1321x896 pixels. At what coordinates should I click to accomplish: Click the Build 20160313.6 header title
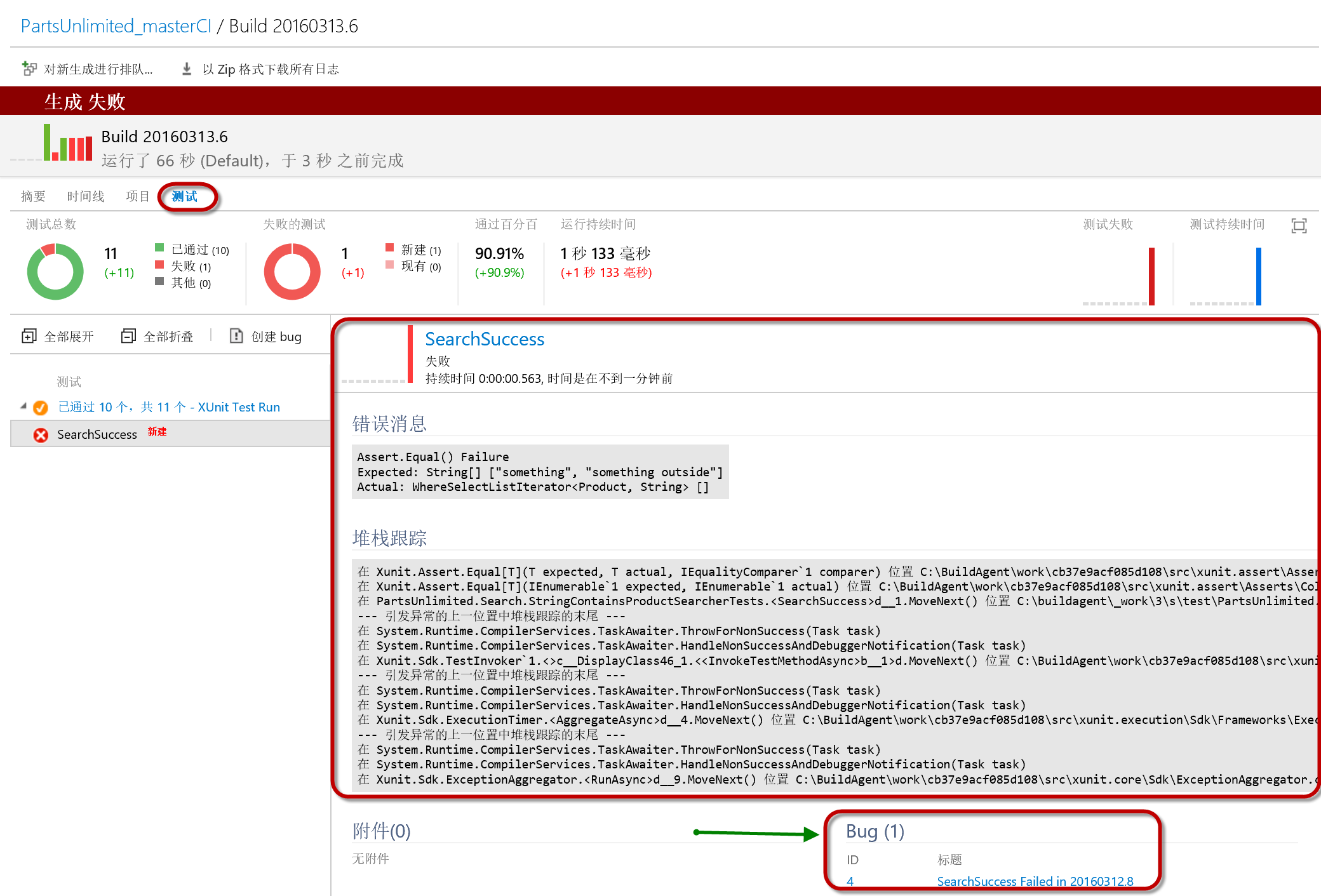point(164,137)
